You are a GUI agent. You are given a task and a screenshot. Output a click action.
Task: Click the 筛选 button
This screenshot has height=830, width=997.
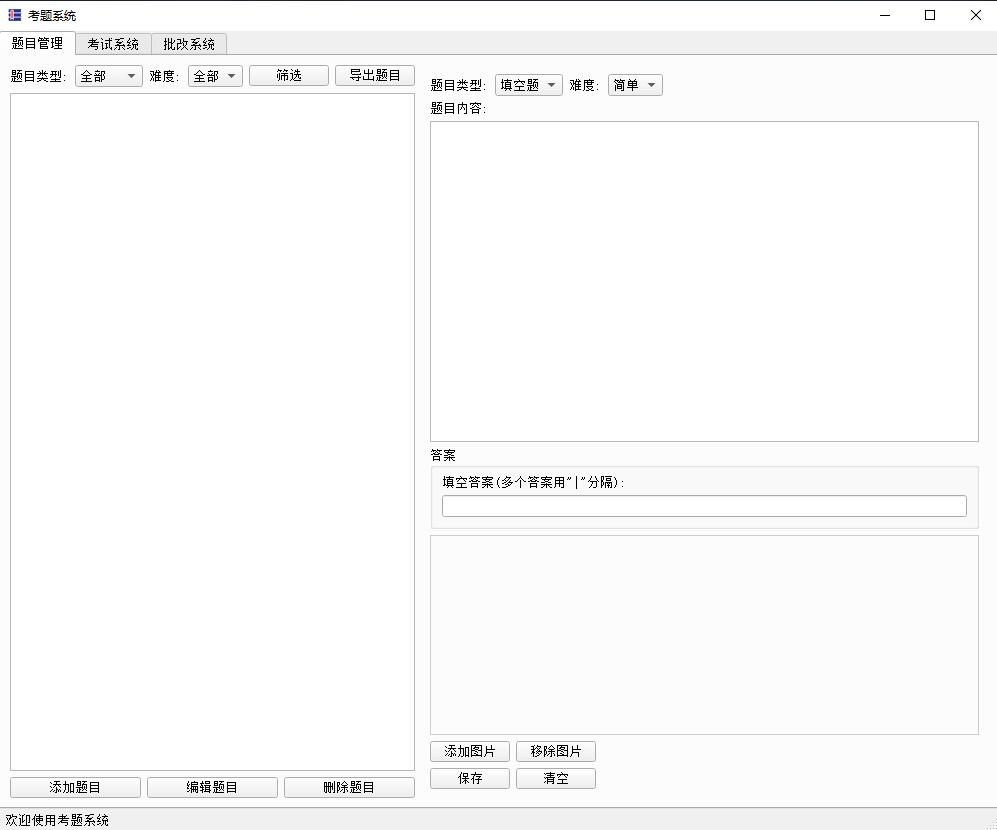coord(289,76)
